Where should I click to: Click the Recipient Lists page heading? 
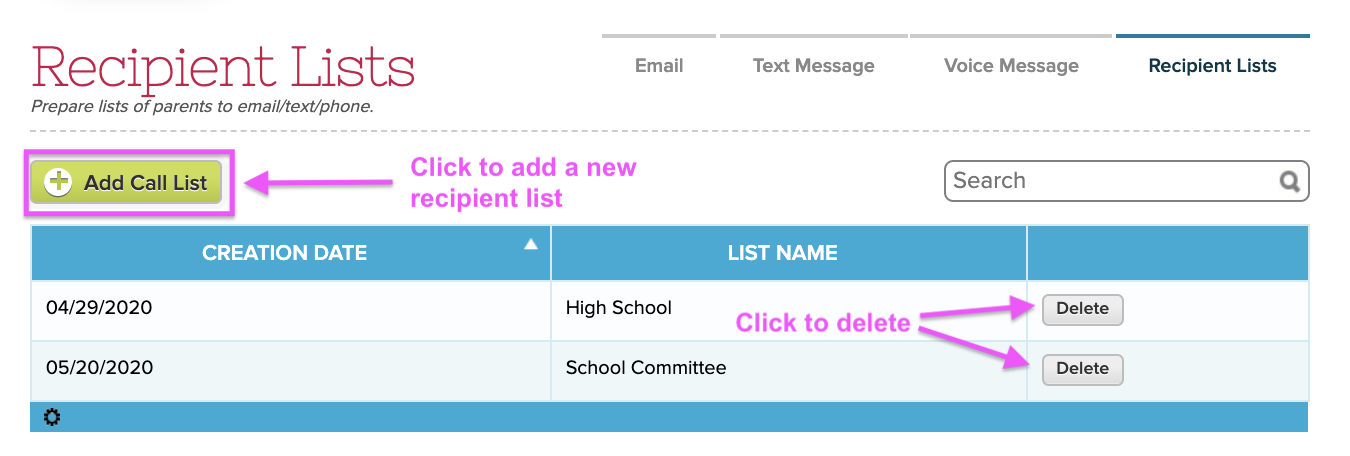click(x=223, y=67)
